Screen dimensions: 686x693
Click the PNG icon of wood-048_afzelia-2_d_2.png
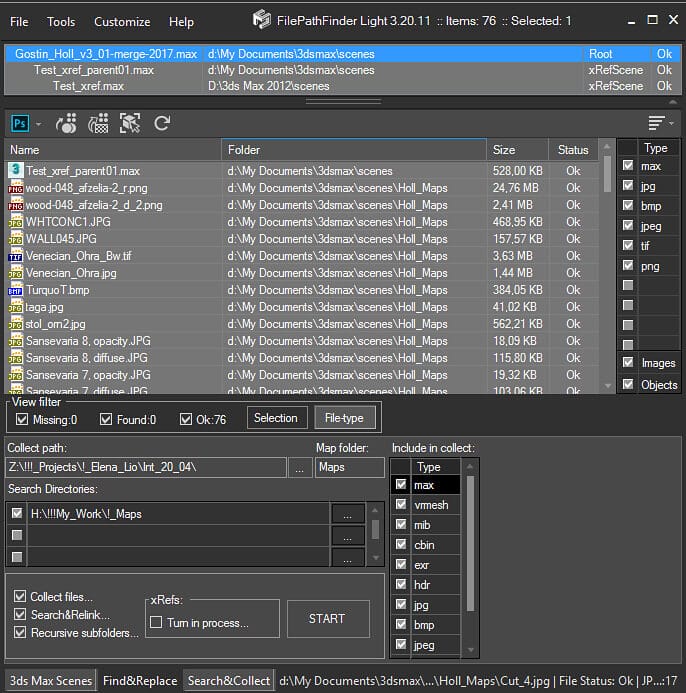coord(15,205)
